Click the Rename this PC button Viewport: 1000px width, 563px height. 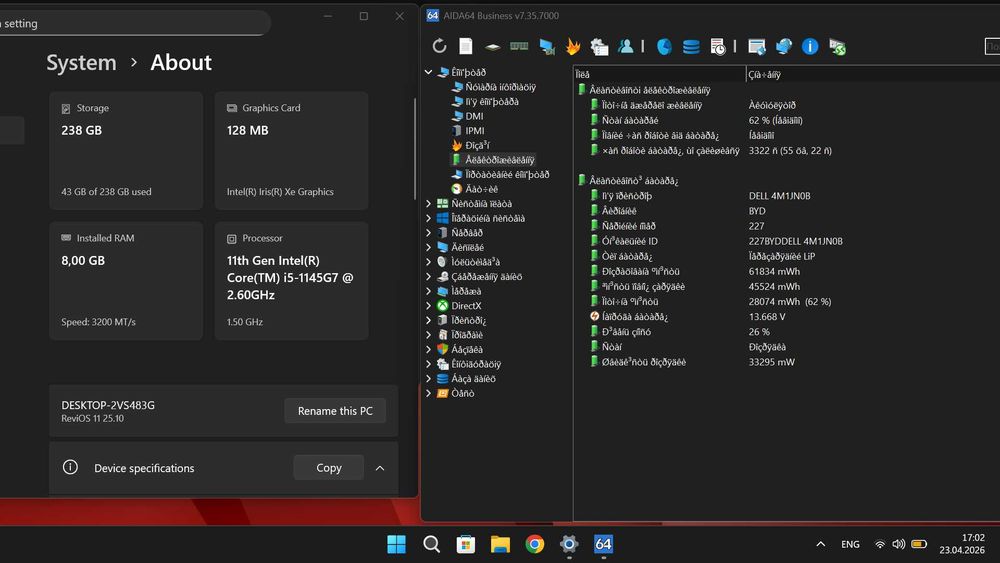pyautogui.click(x=335, y=411)
